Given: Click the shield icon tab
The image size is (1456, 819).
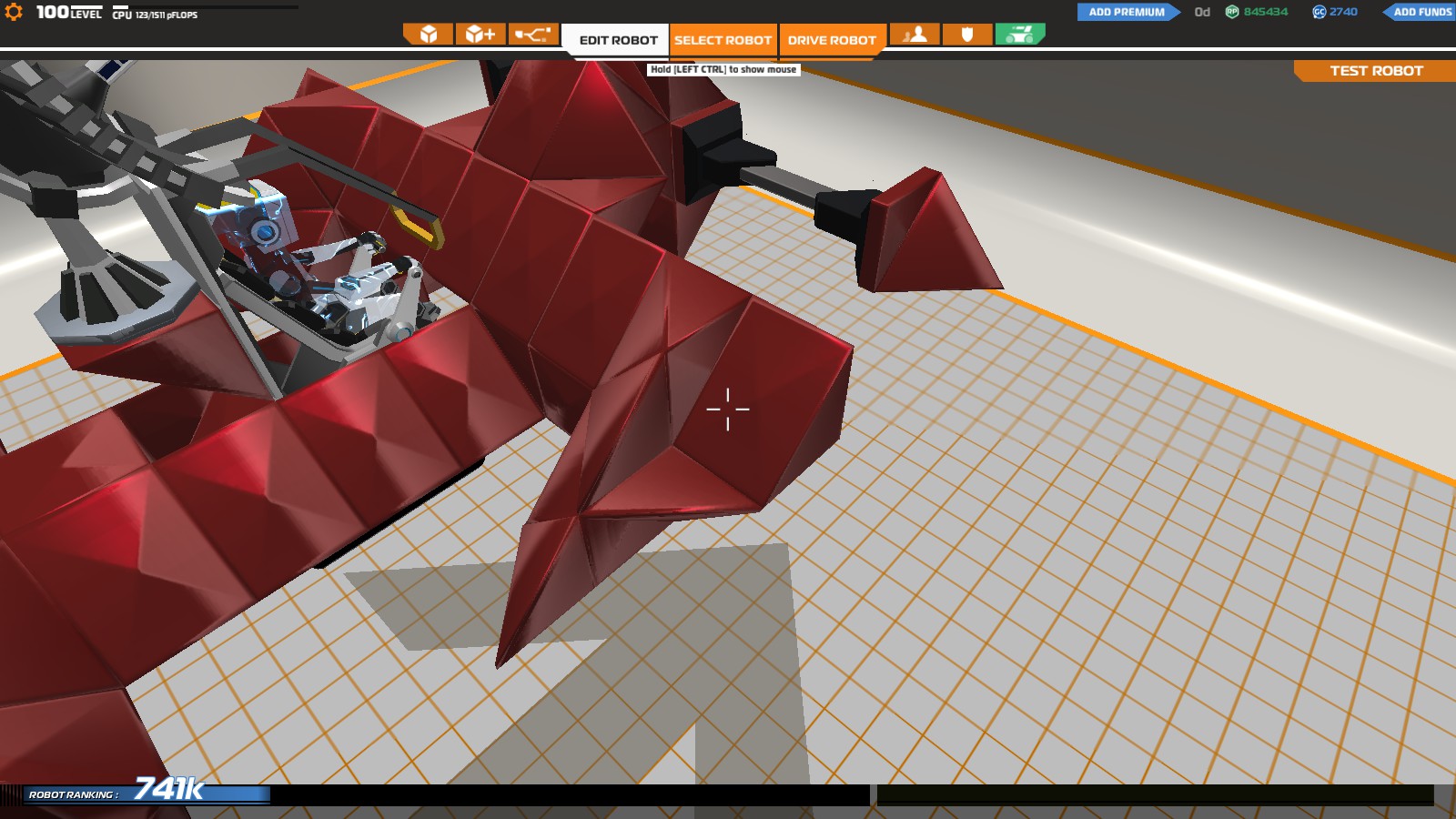Looking at the screenshot, I should tap(967, 35).
